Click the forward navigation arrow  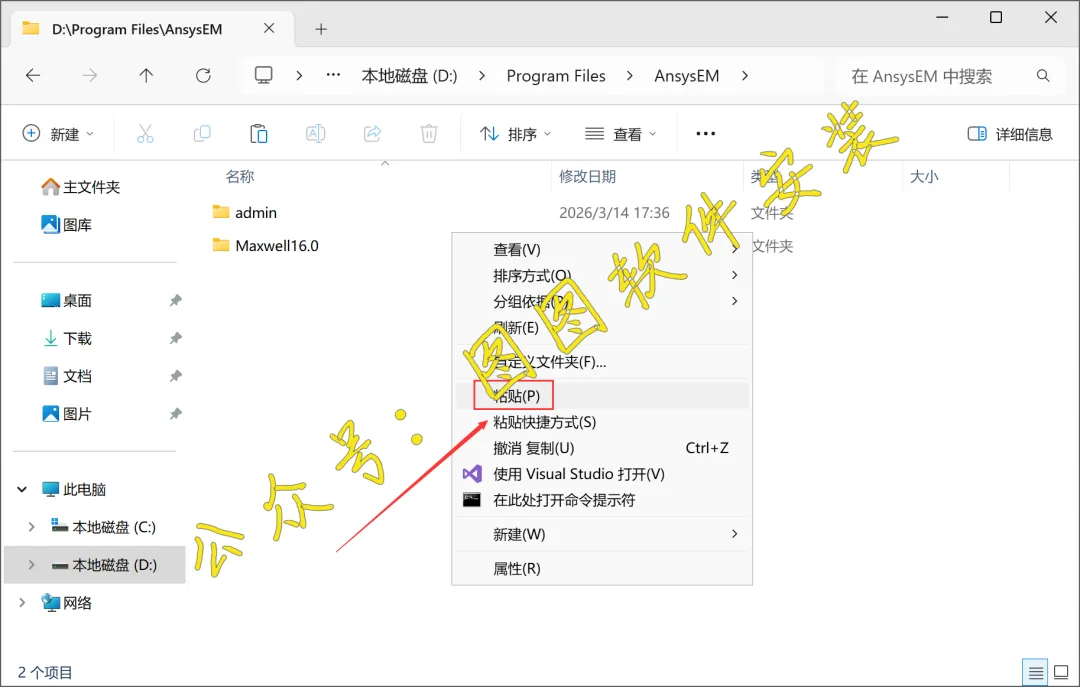90,76
